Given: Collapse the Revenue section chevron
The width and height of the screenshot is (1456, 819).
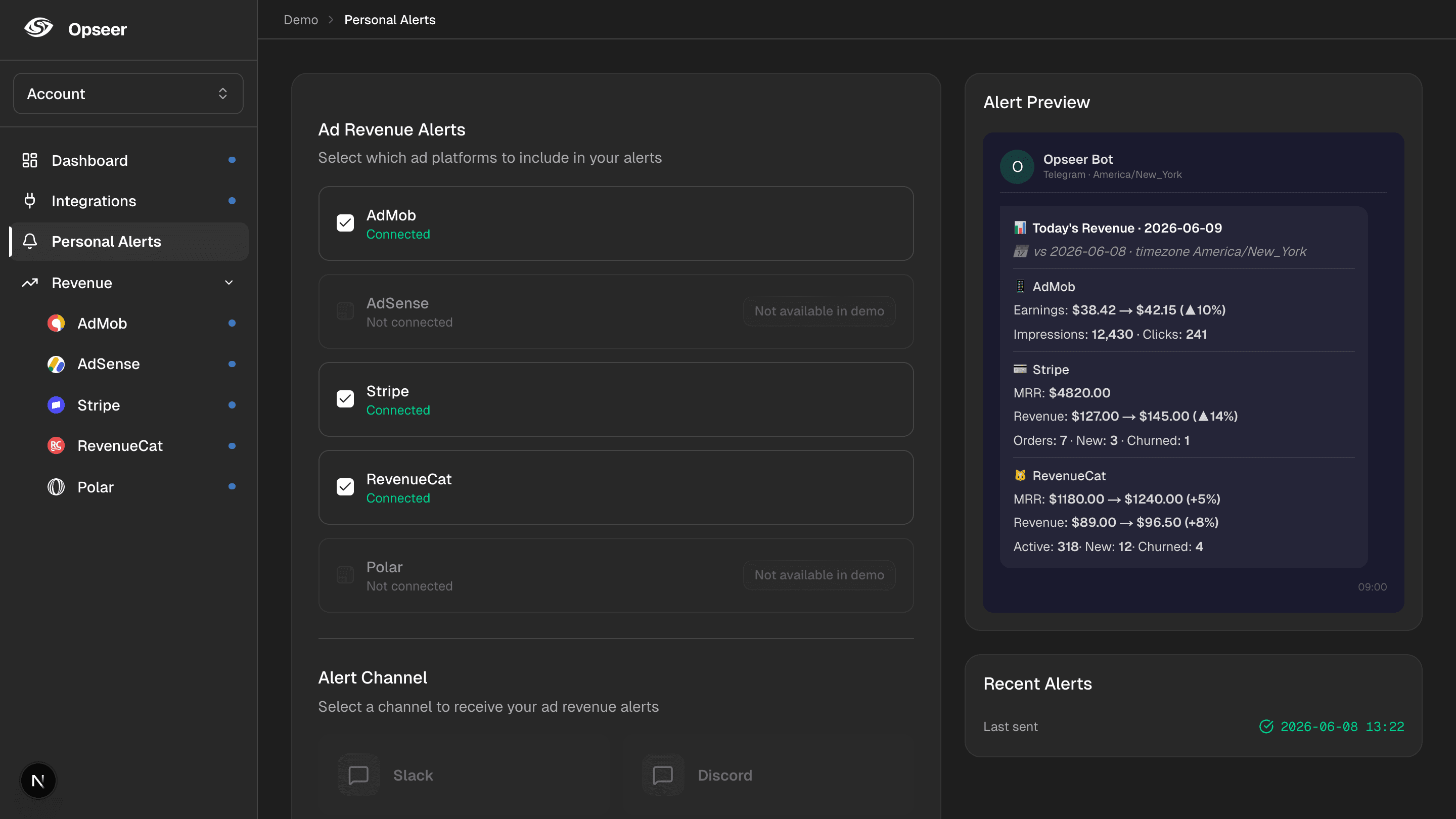Looking at the screenshot, I should (x=229, y=283).
